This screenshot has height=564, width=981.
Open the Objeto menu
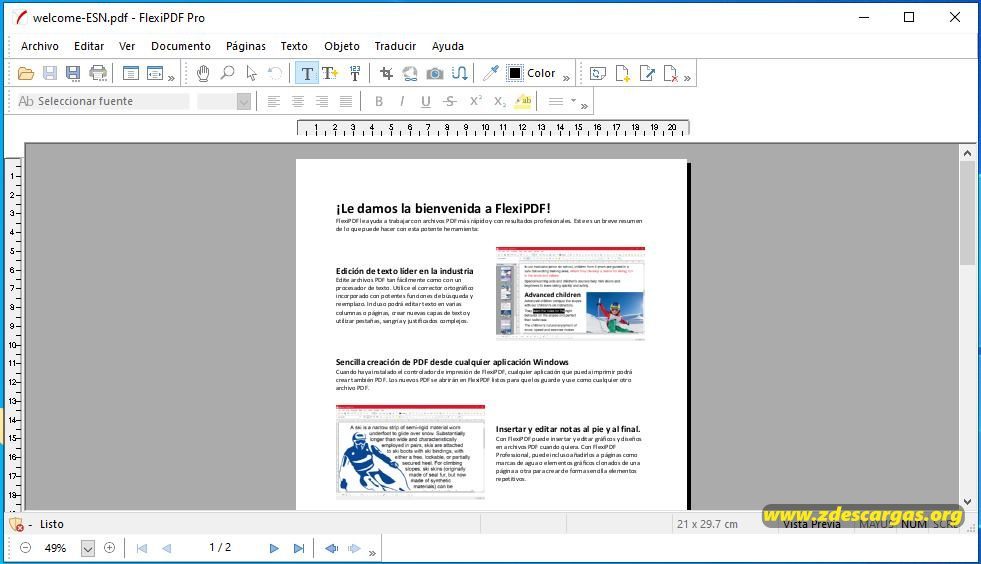click(342, 46)
